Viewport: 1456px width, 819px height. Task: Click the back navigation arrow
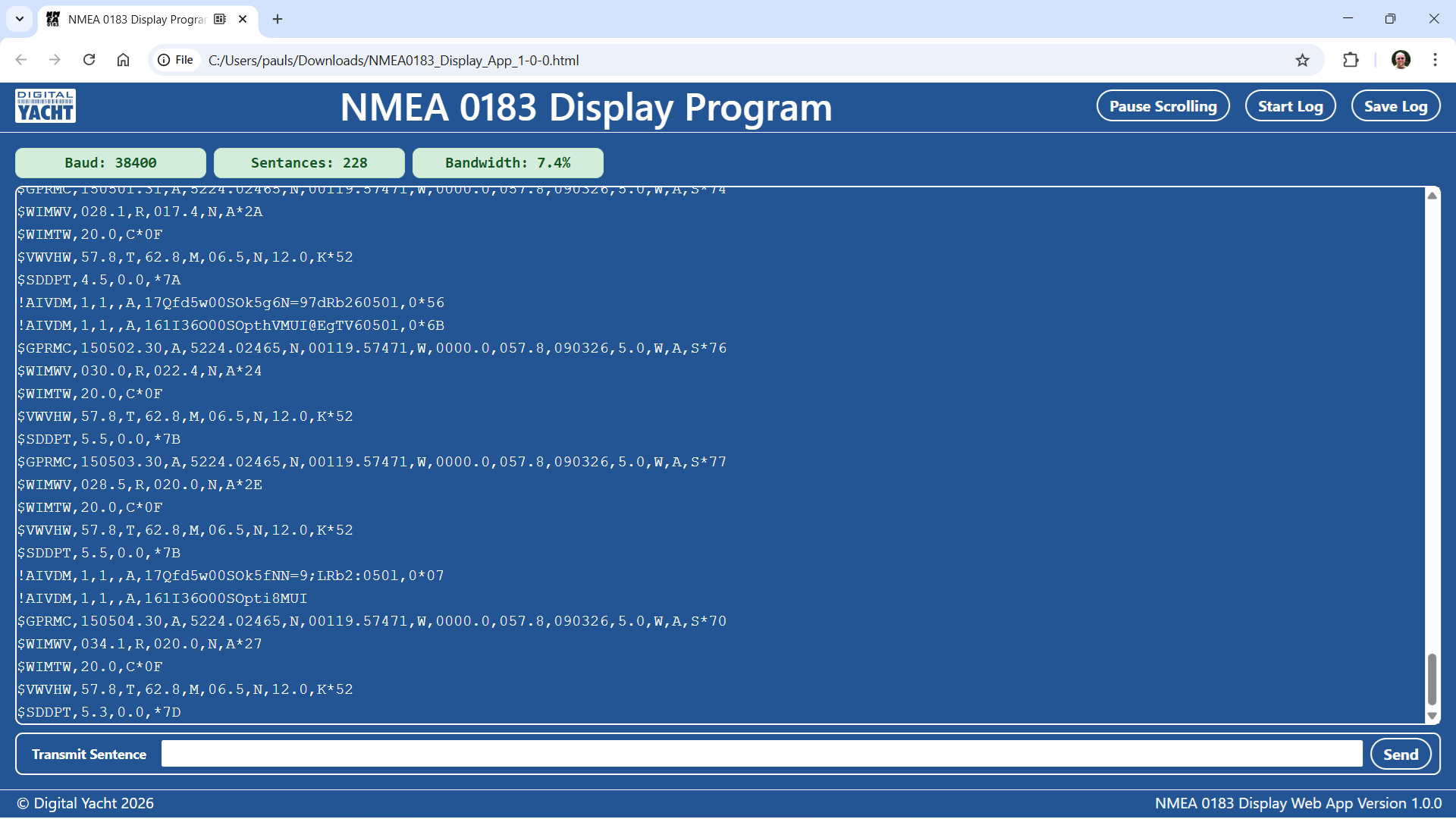pos(21,61)
